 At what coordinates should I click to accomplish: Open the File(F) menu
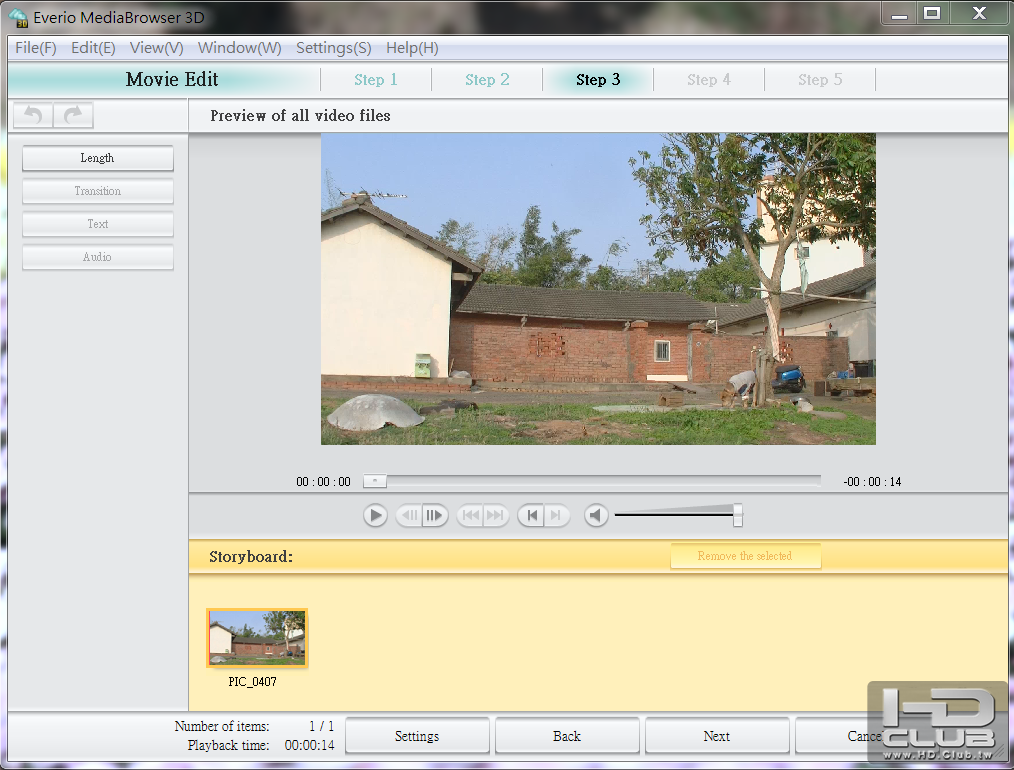(36, 48)
